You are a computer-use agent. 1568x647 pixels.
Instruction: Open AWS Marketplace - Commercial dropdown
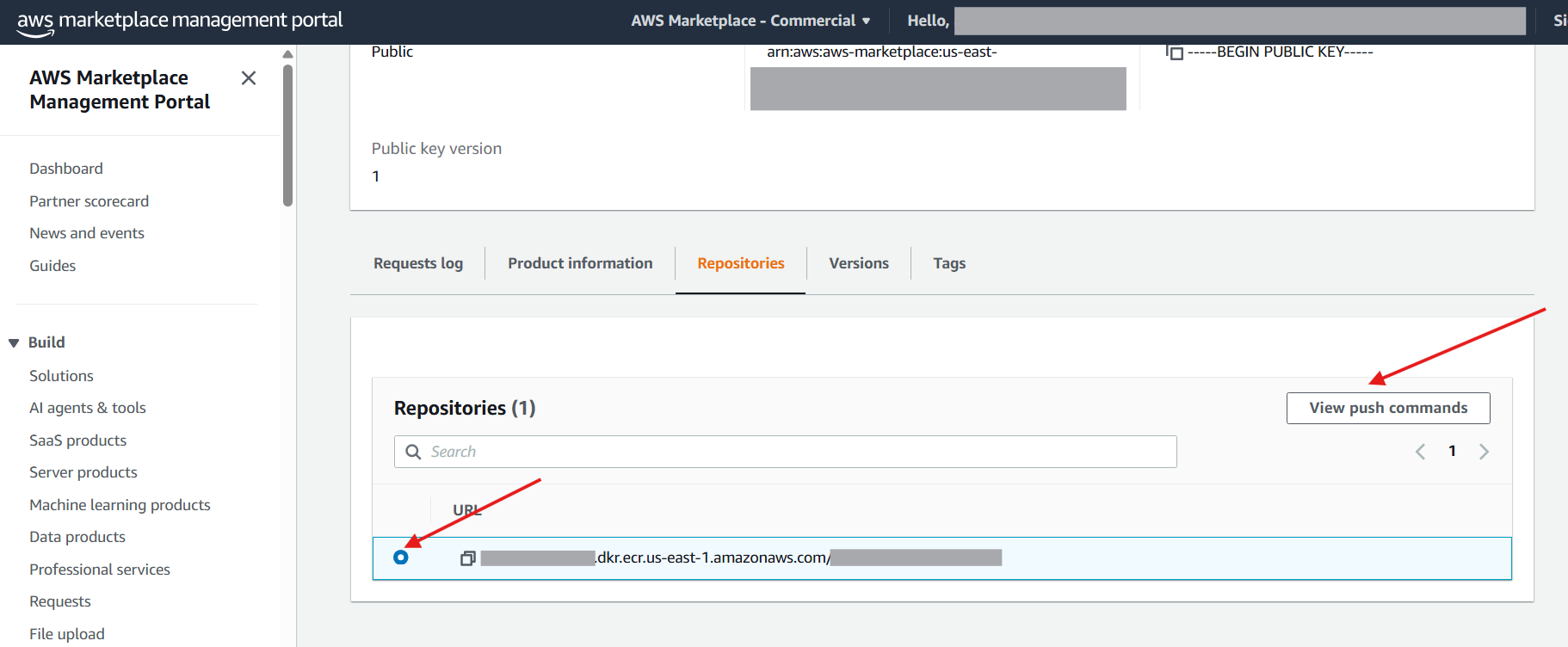click(x=750, y=21)
